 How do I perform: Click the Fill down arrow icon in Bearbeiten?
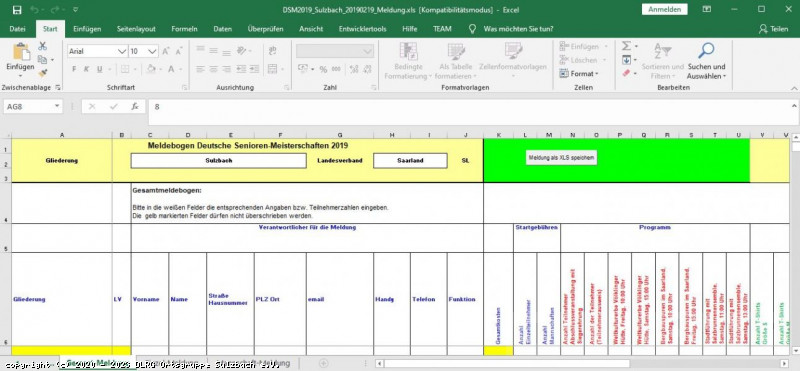click(x=627, y=60)
